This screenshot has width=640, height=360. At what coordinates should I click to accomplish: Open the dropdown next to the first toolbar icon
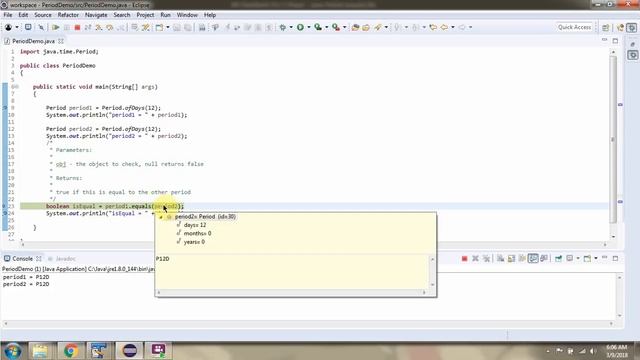click(17, 27)
